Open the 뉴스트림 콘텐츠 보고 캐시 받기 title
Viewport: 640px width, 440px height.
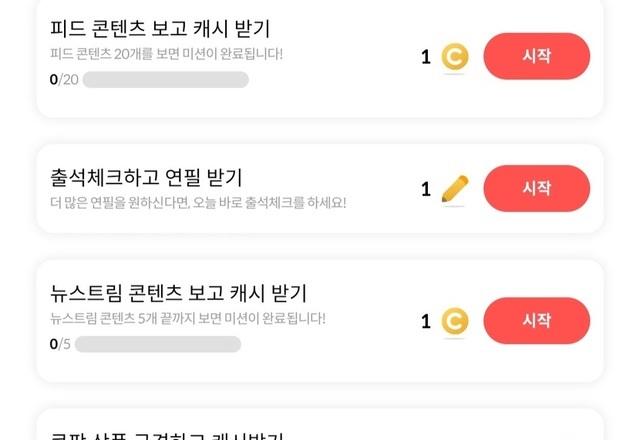(178, 293)
